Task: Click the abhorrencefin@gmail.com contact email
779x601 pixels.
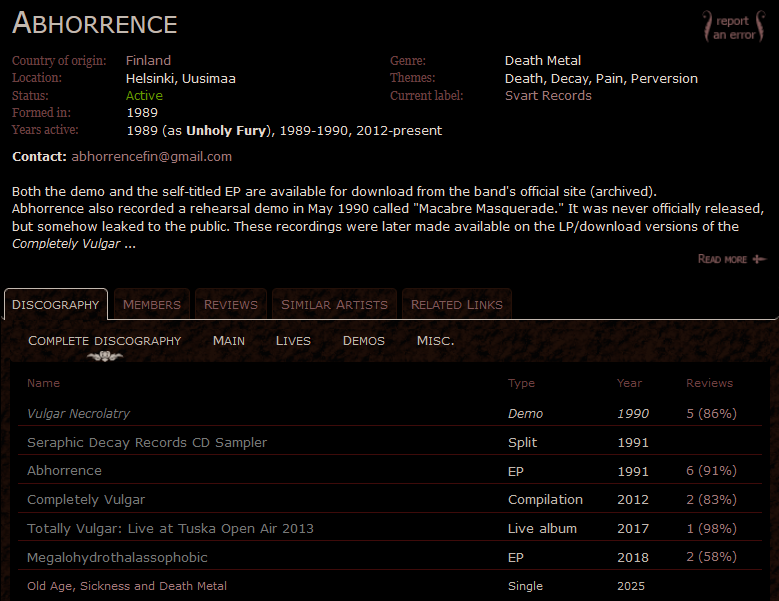Action: point(152,156)
